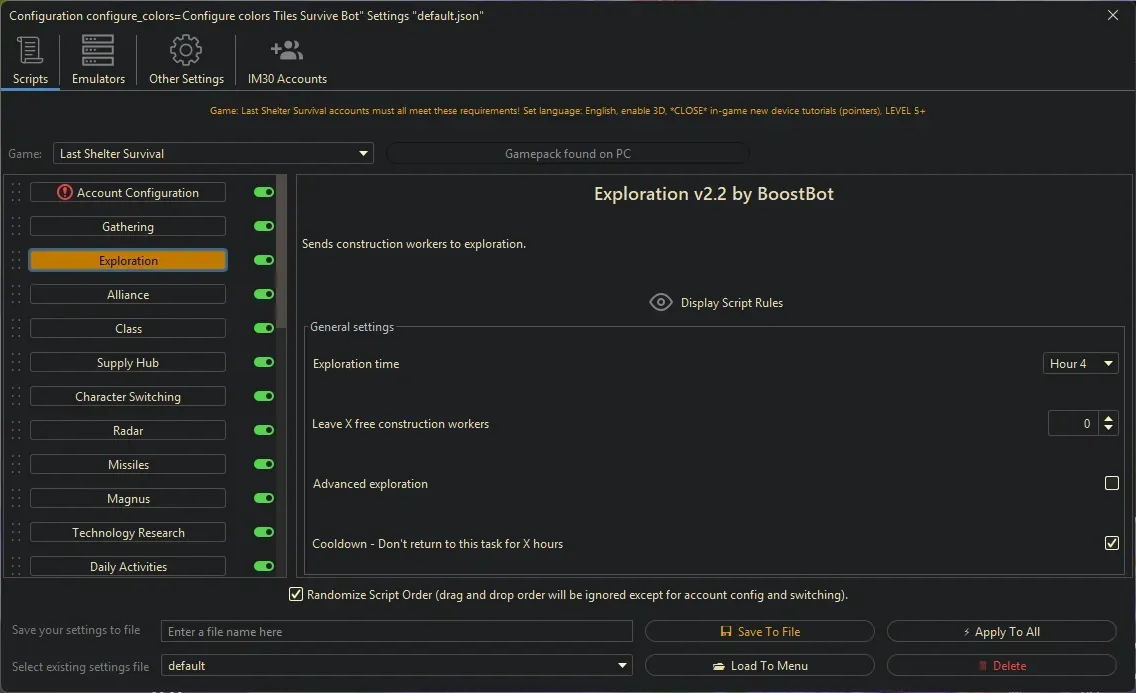Click the red Delete button
Image resolution: width=1136 pixels, height=693 pixels.
coord(1001,665)
